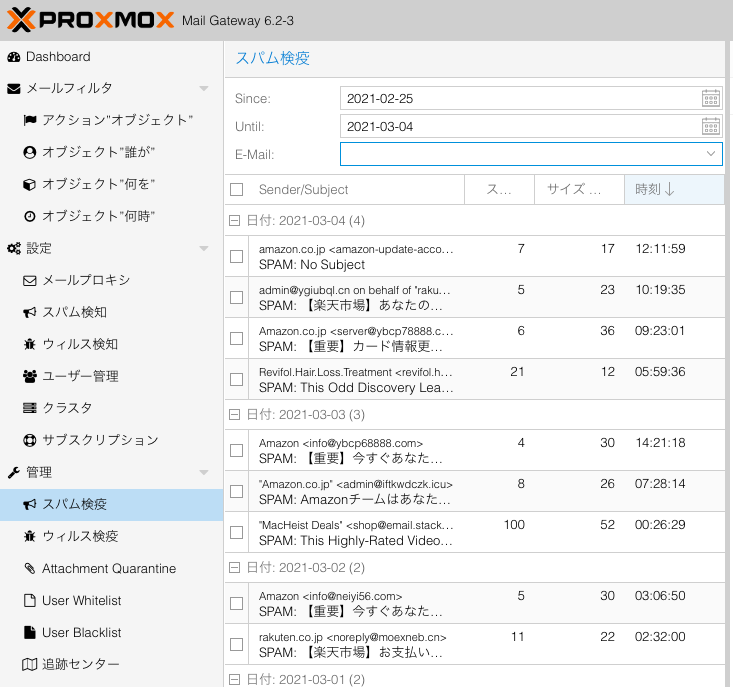Click the flag icon beside アクション"オブジェクト"

coord(30,121)
